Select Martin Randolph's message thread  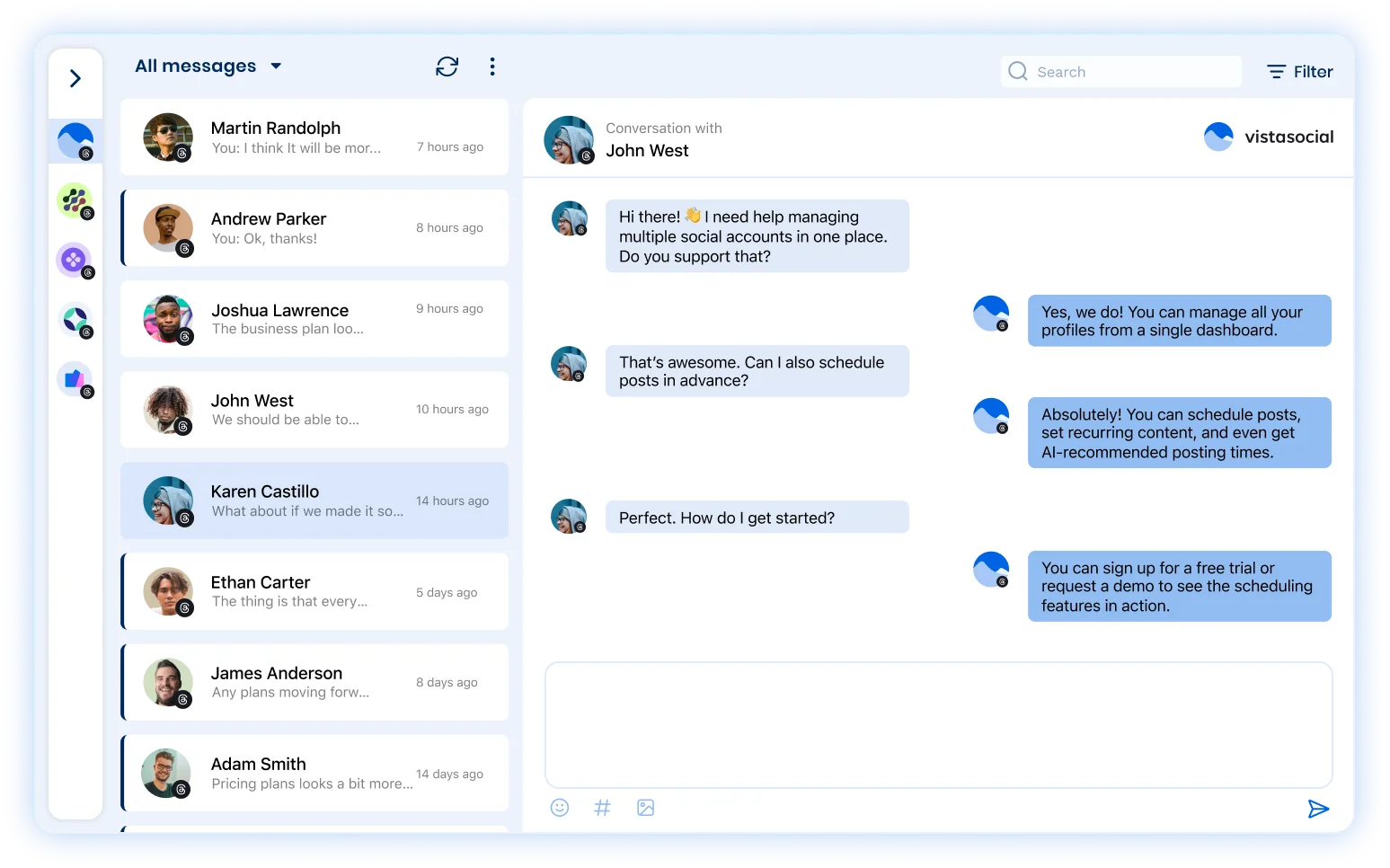coord(314,137)
